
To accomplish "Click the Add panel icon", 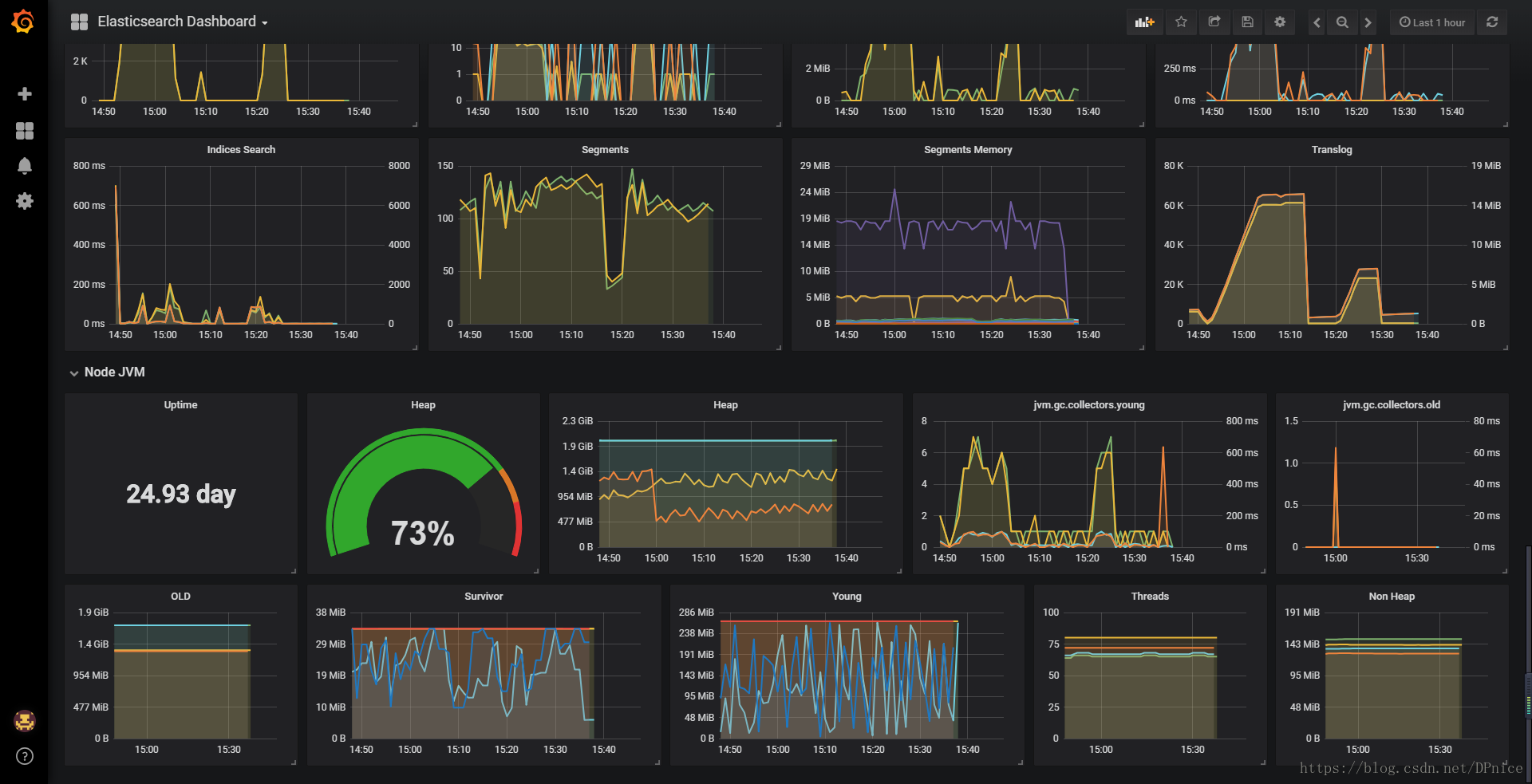I will tap(1145, 22).
